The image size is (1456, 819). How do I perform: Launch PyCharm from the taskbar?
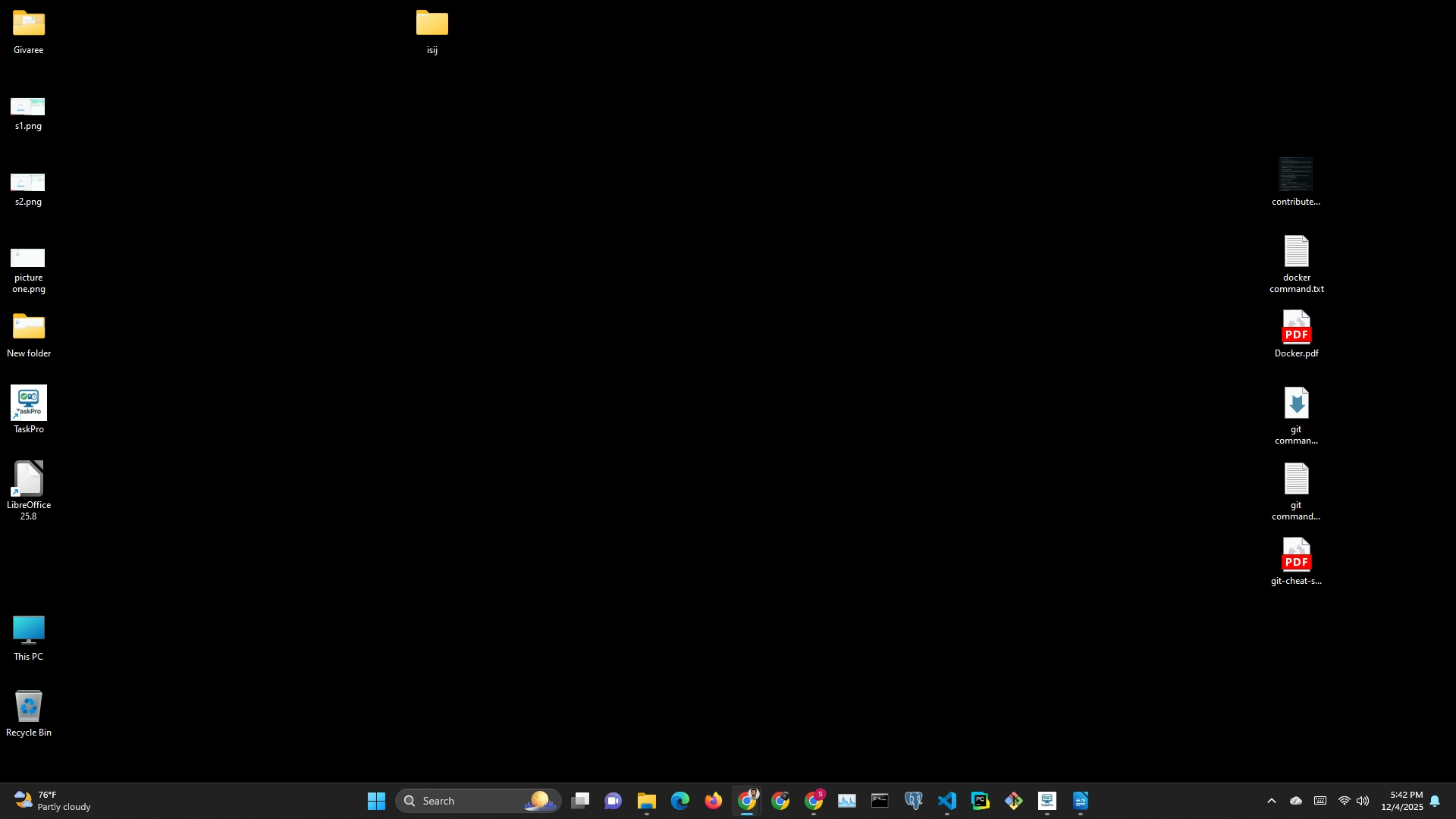pos(980,801)
